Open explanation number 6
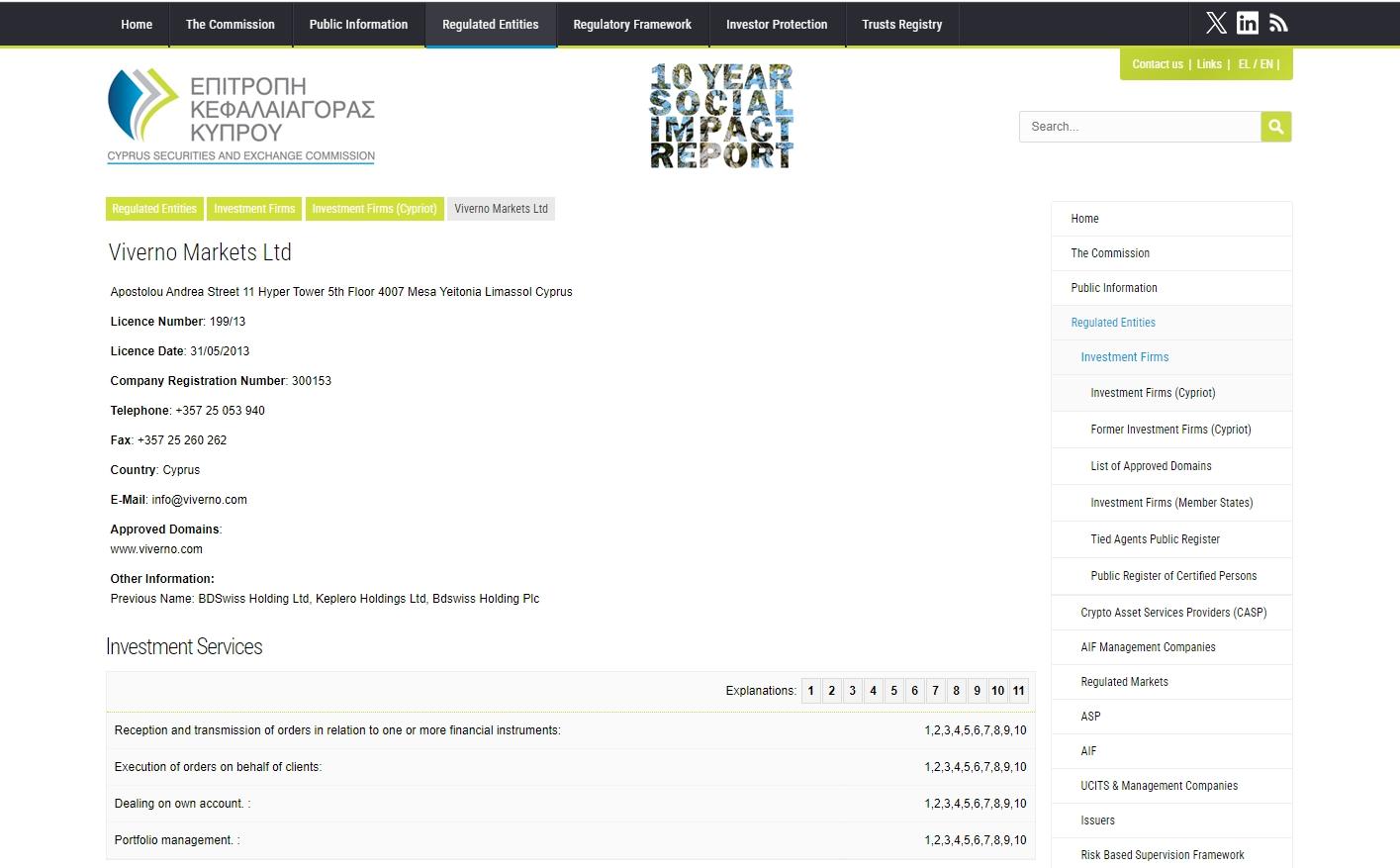The image size is (1400, 868). tap(914, 691)
